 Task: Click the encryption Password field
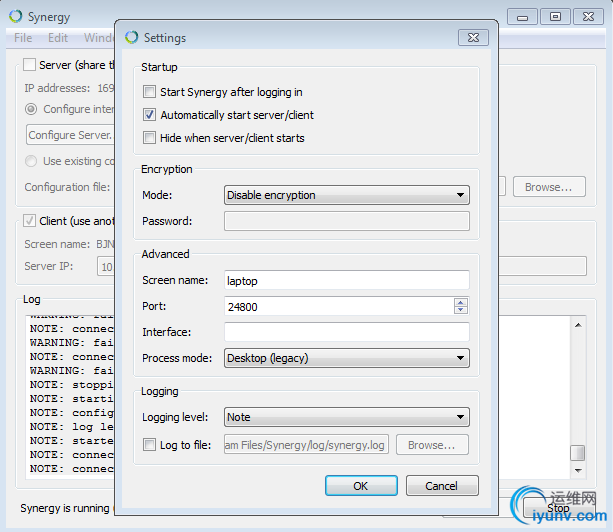347,221
